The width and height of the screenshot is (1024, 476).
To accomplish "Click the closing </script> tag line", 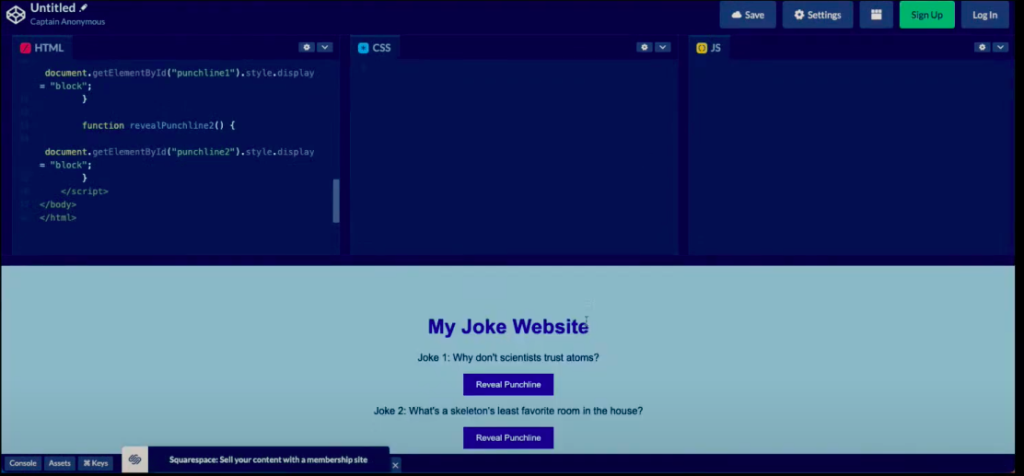I will point(84,191).
